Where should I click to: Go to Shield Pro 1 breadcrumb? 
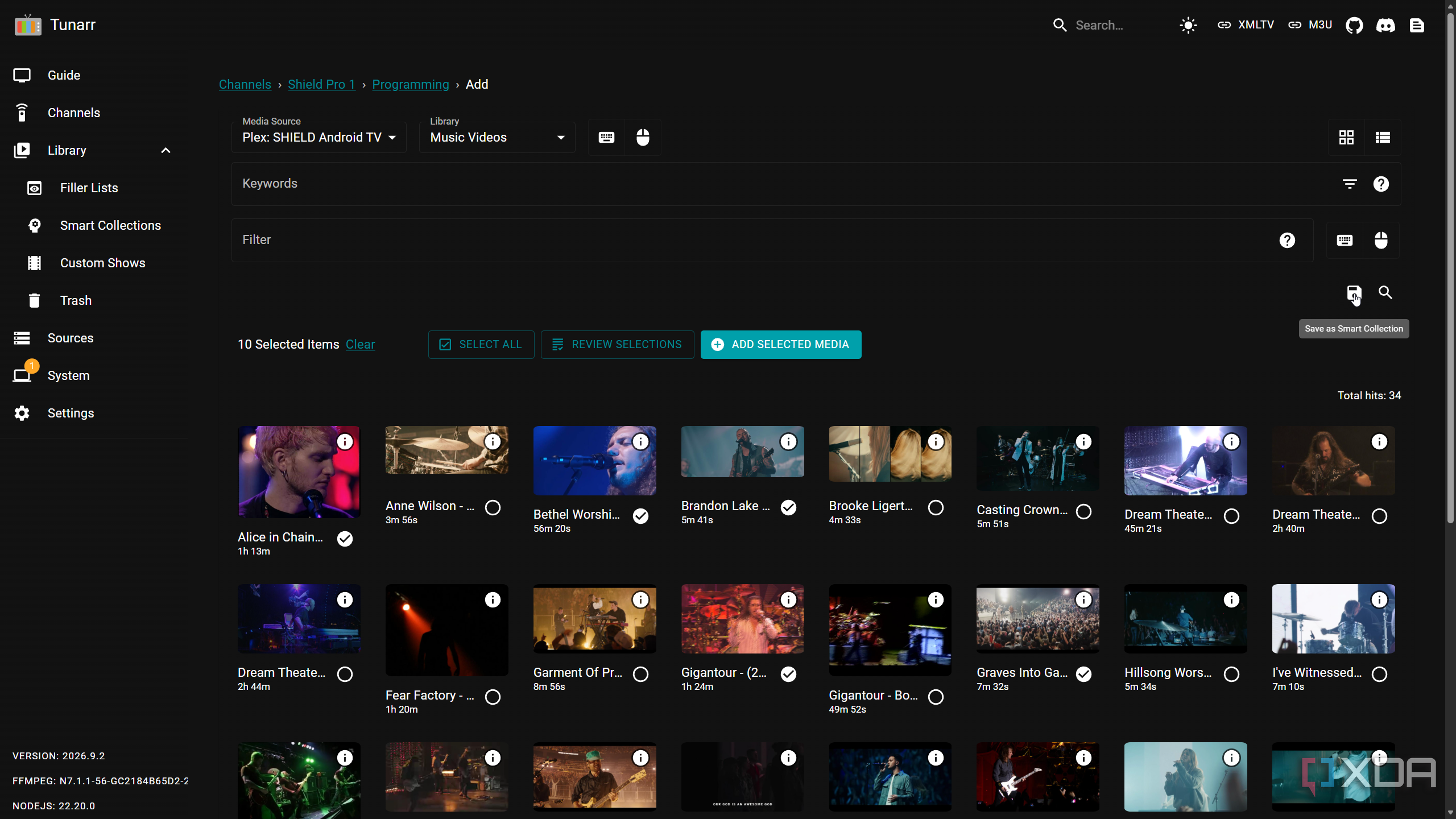tap(321, 84)
